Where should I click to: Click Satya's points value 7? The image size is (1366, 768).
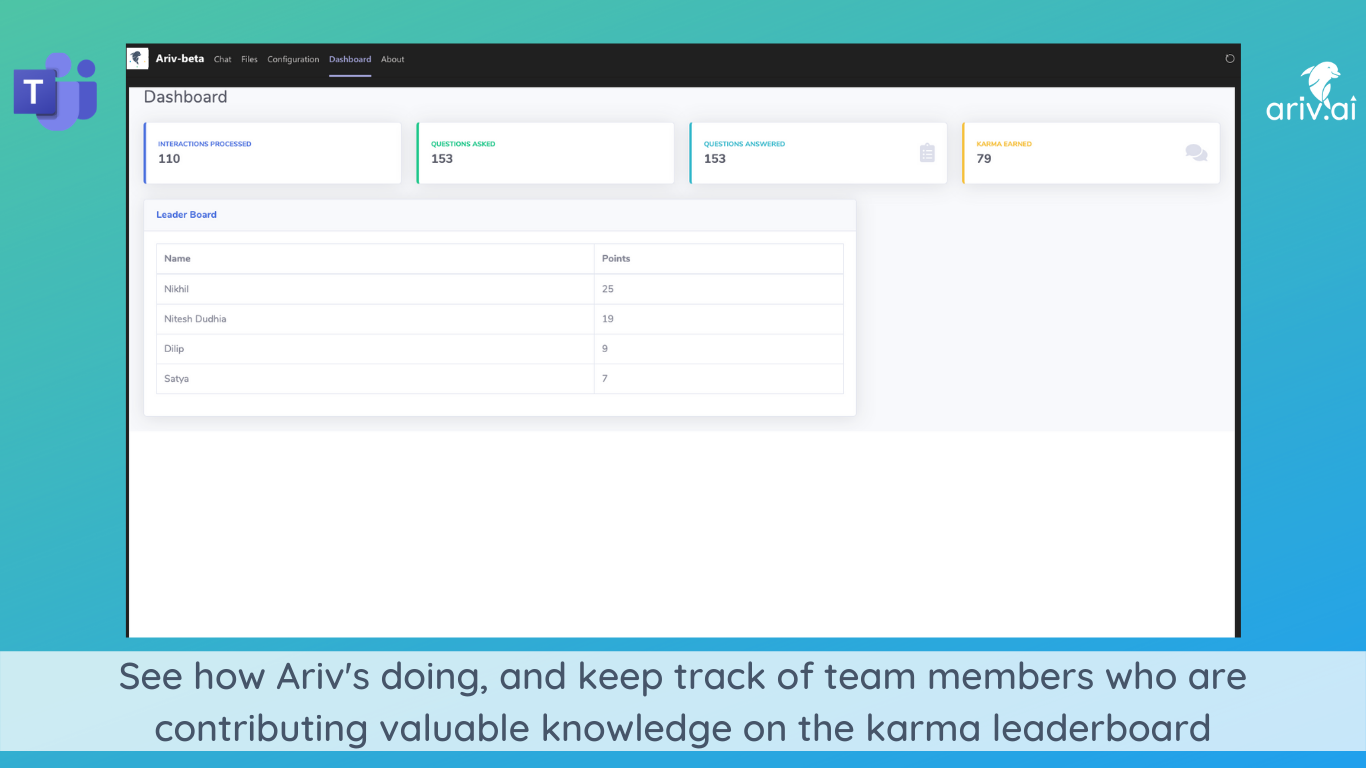(x=605, y=379)
